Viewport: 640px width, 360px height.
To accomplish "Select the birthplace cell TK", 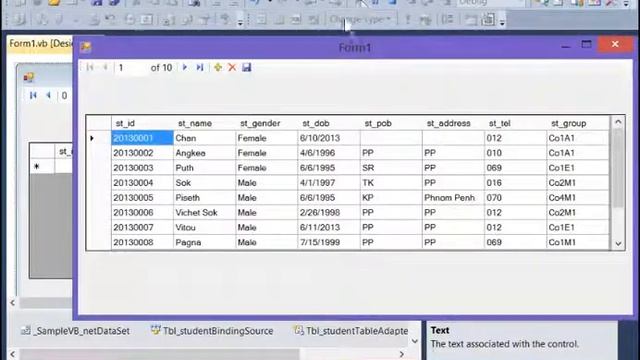I will pos(391,183).
